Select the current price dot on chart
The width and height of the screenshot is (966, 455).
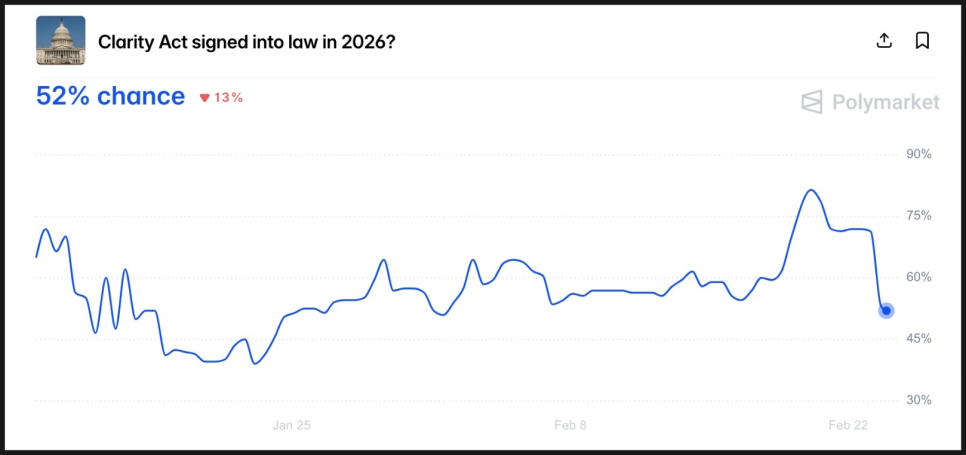(886, 311)
